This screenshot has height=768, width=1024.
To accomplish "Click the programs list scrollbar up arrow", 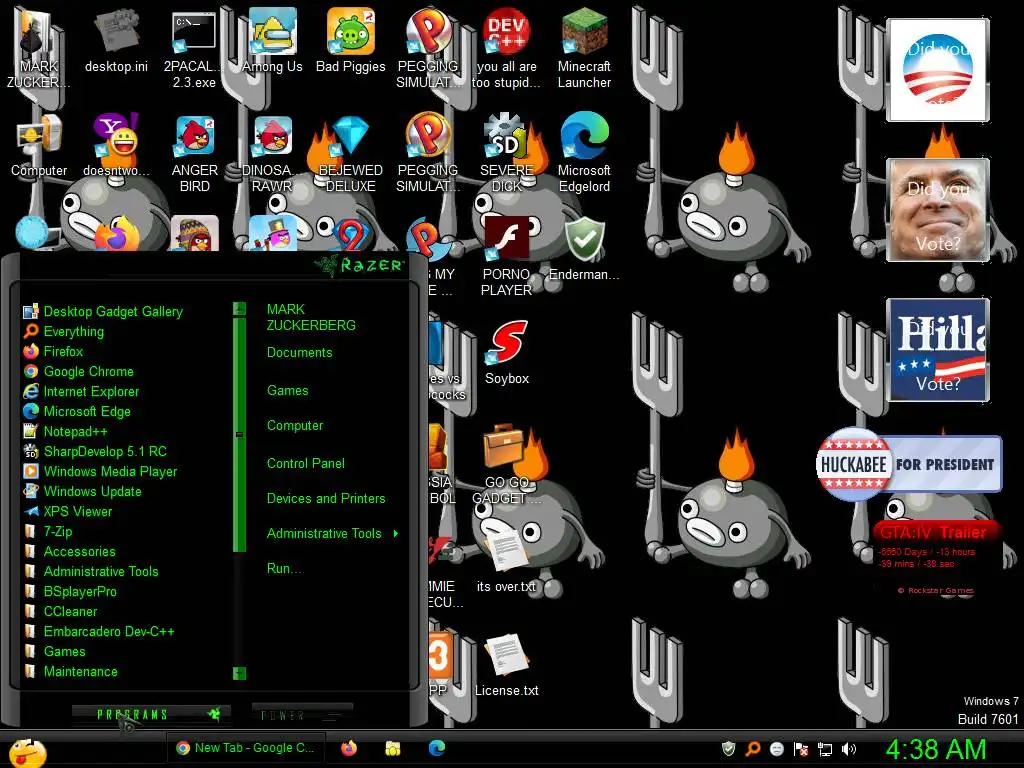I will (240, 308).
